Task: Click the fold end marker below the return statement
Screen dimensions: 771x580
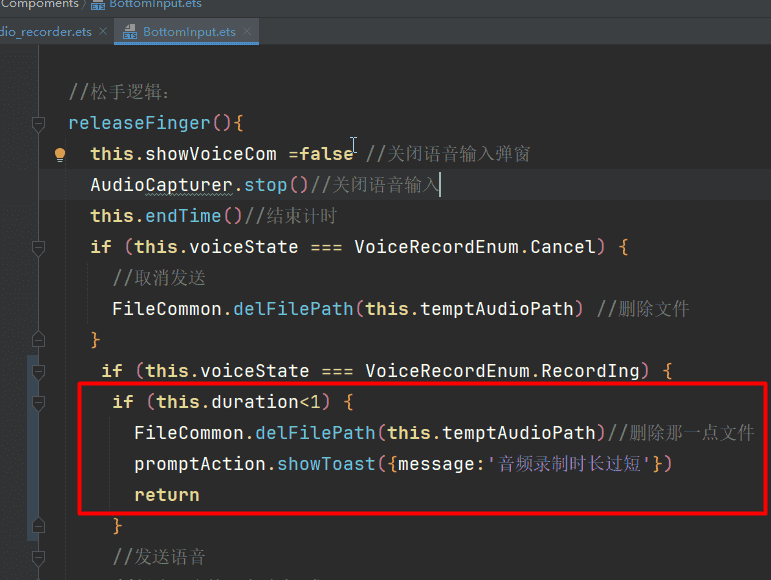Action: [38, 525]
